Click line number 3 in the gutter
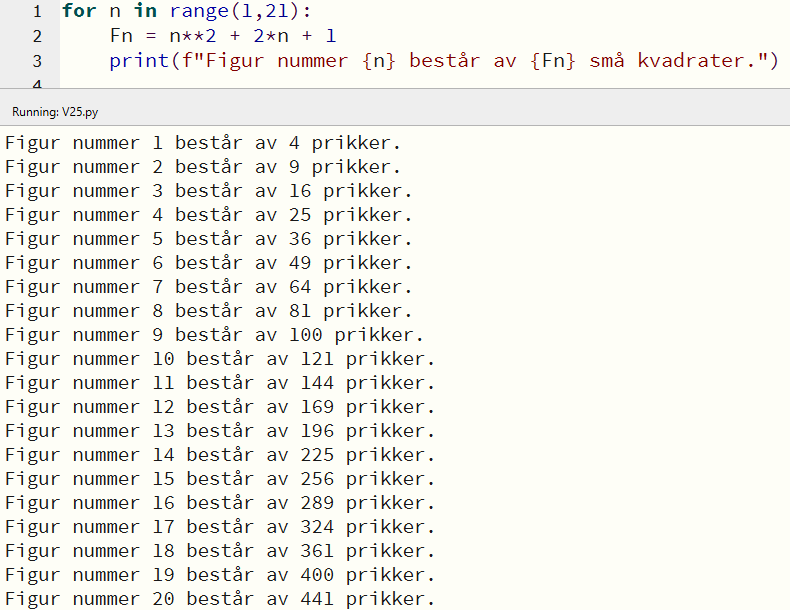This screenshot has height=610, width=790. coord(37,62)
